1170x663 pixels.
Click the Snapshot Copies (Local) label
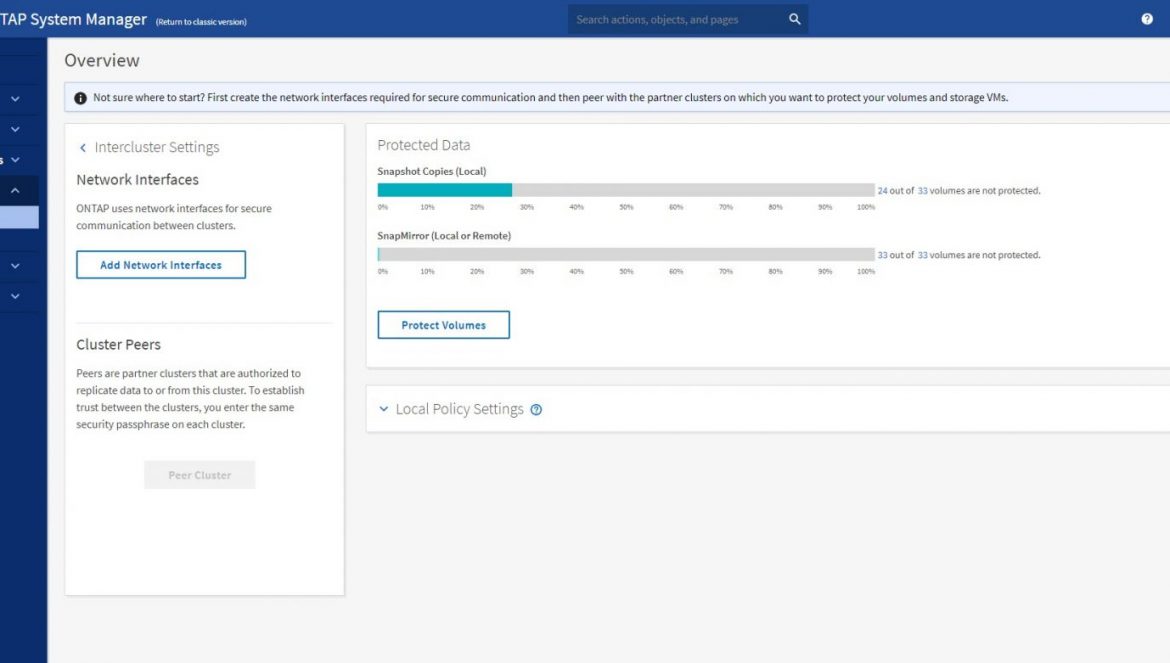[431, 171]
